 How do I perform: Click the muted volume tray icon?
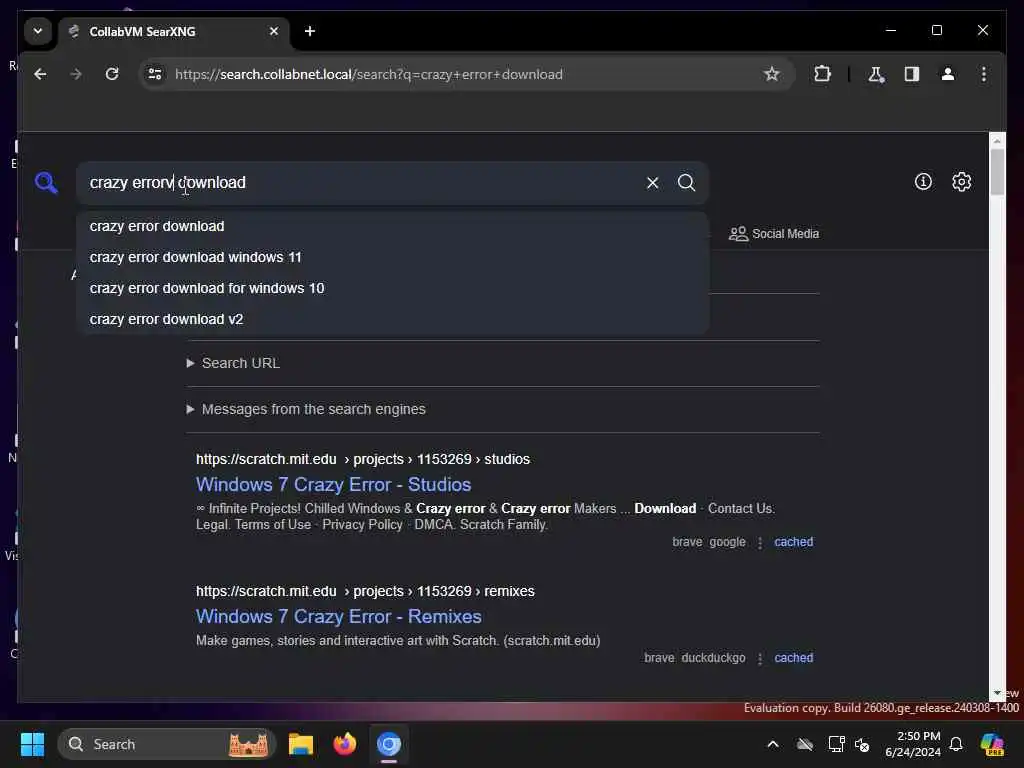tap(862, 744)
